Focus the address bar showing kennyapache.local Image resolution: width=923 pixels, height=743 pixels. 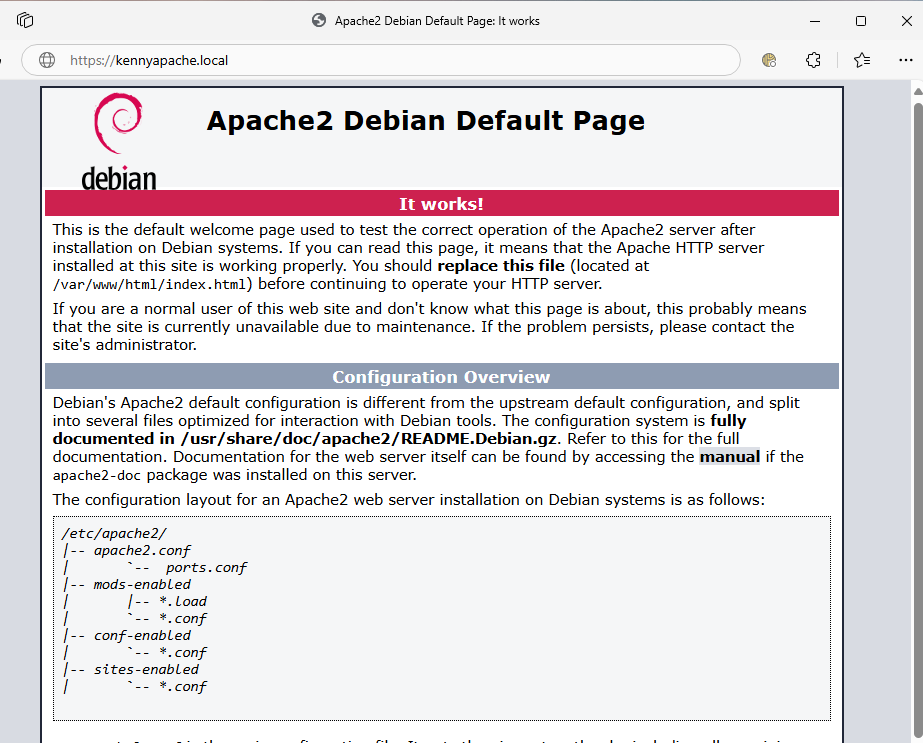381,60
